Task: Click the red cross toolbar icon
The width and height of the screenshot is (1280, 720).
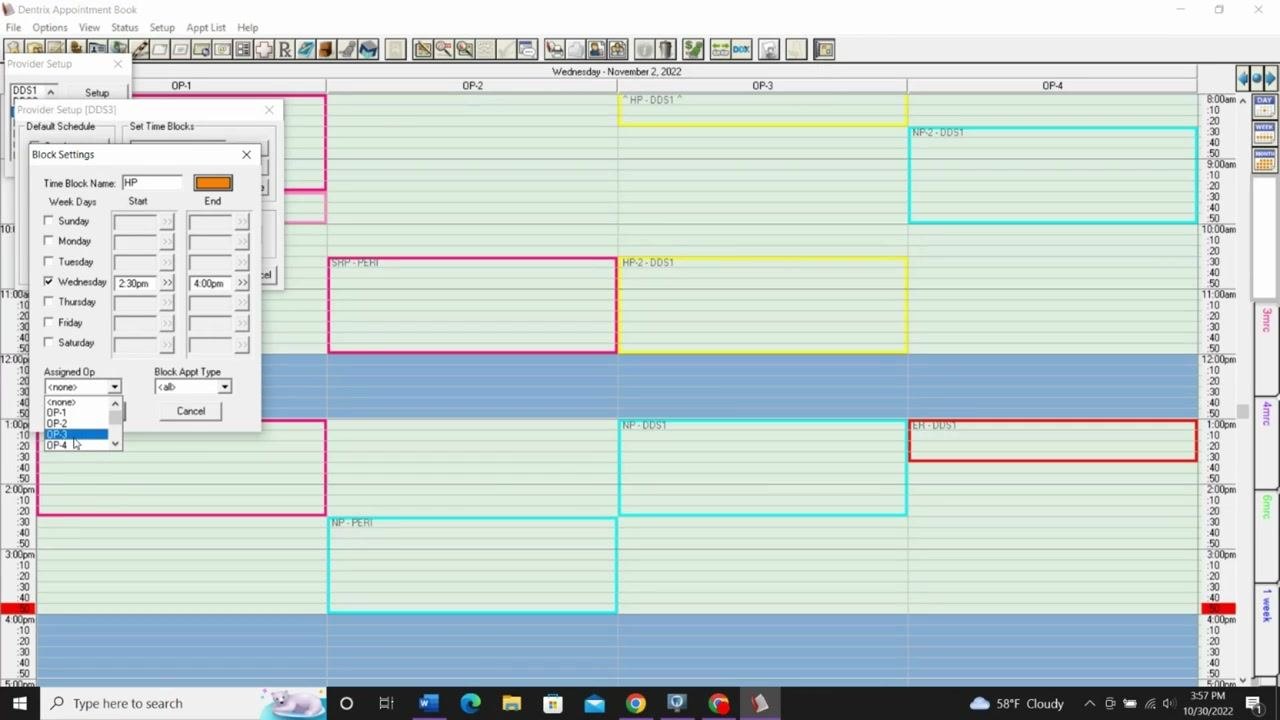Action: click(264, 49)
